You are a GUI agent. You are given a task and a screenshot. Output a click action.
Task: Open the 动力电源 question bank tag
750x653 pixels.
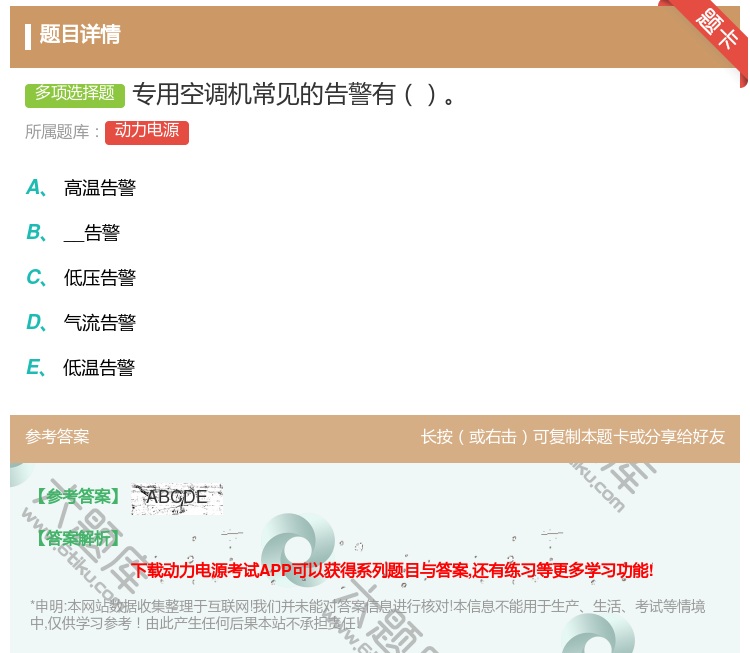click(147, 132)
